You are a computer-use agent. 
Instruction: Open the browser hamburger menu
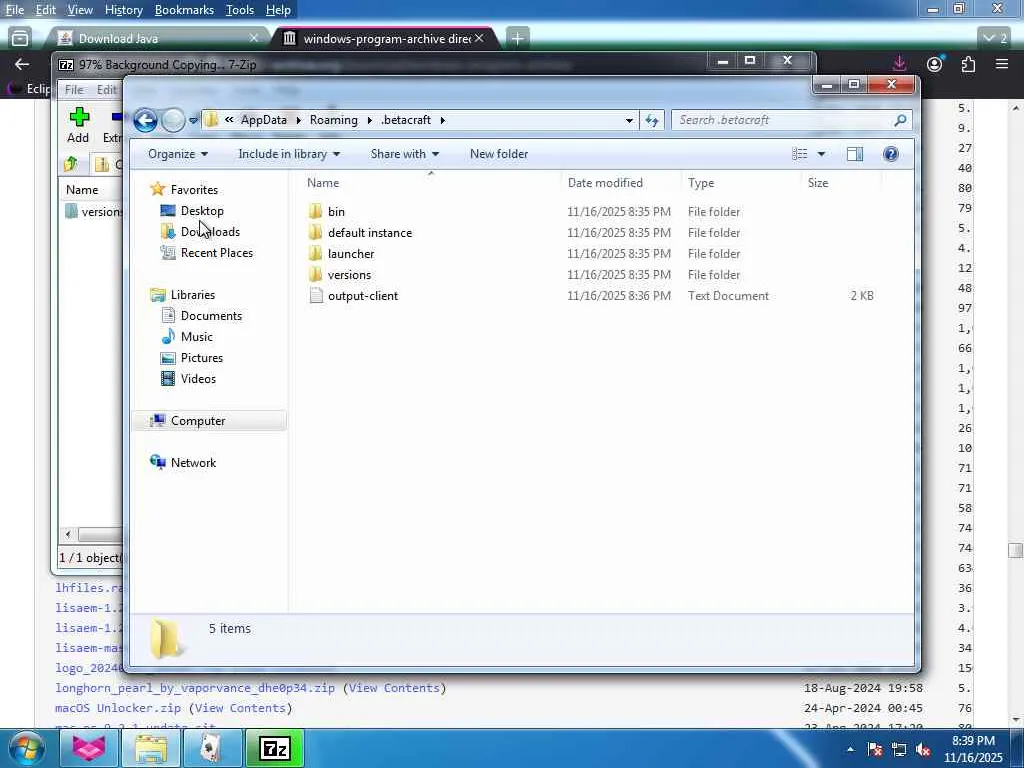pos(1002,64)
